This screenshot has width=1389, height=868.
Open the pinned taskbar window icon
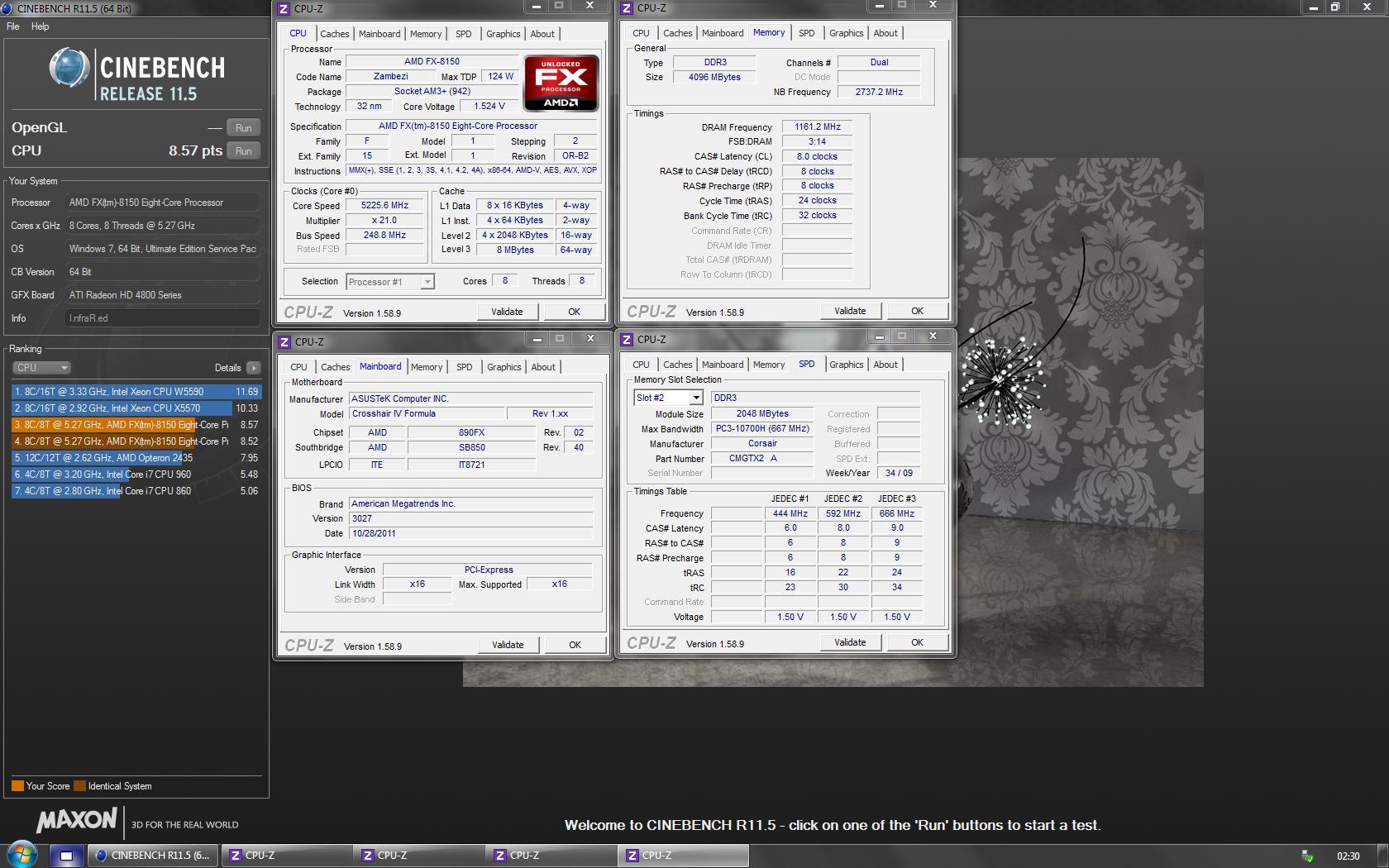tap(67, 855)
